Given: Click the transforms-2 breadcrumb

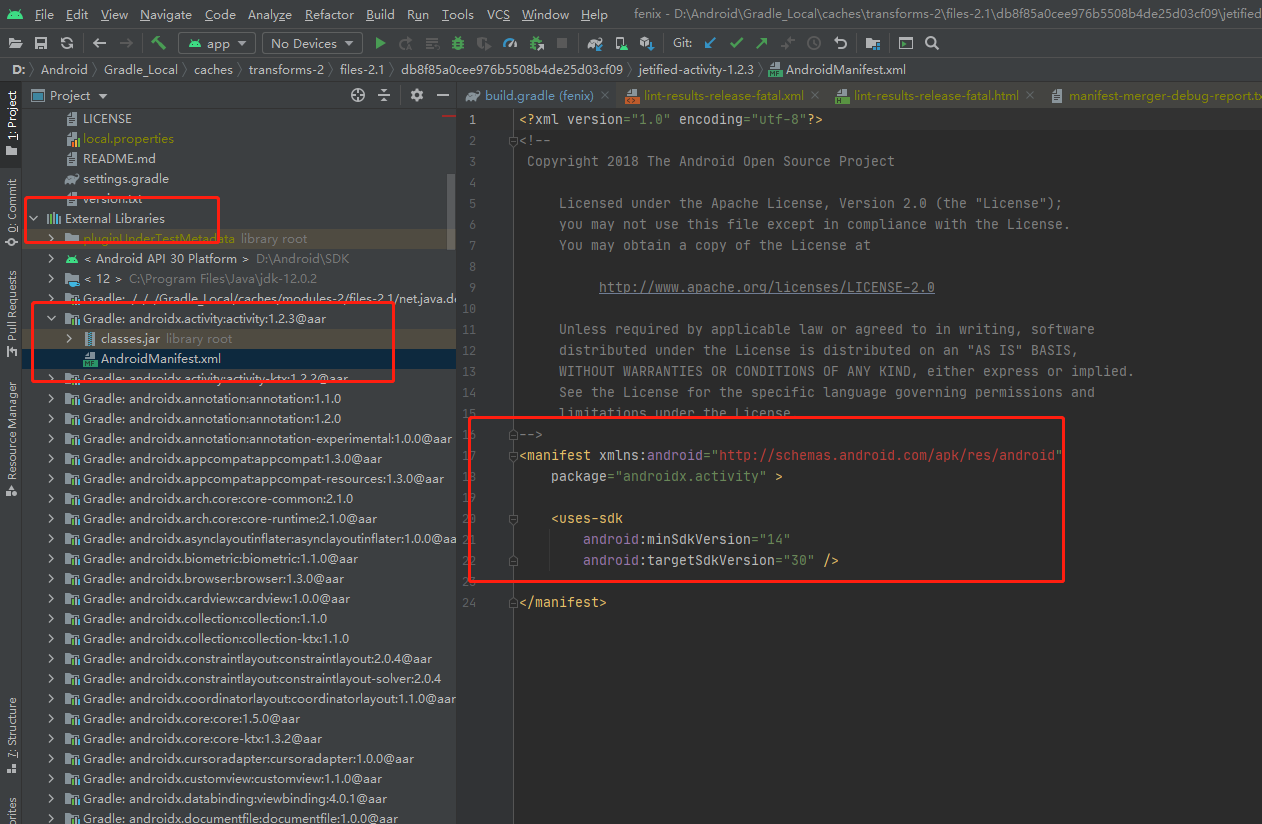Looking at the screenshot, I should tap(286, 69).
